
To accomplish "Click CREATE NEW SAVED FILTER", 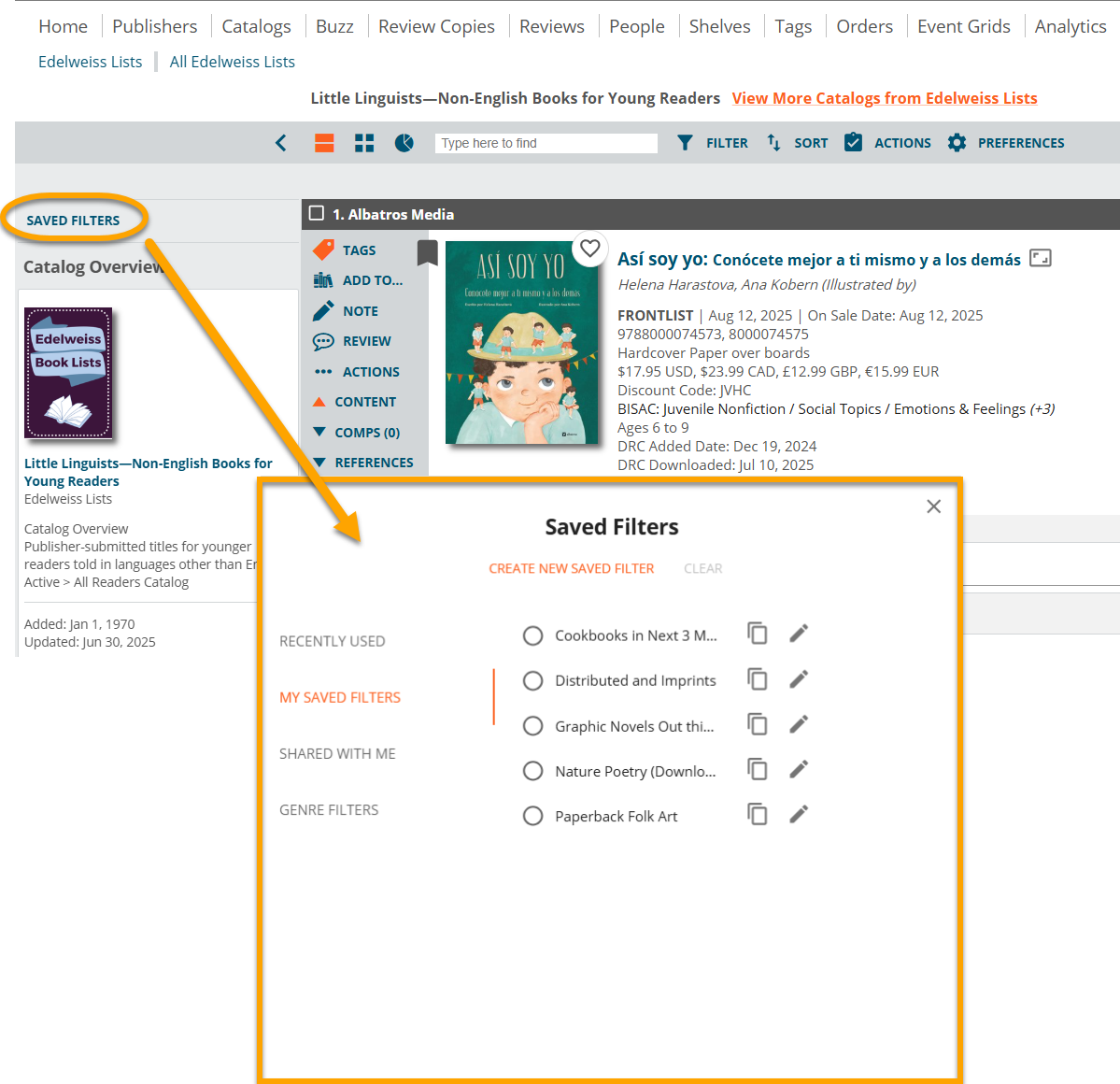I will click(x=572, y=569).
